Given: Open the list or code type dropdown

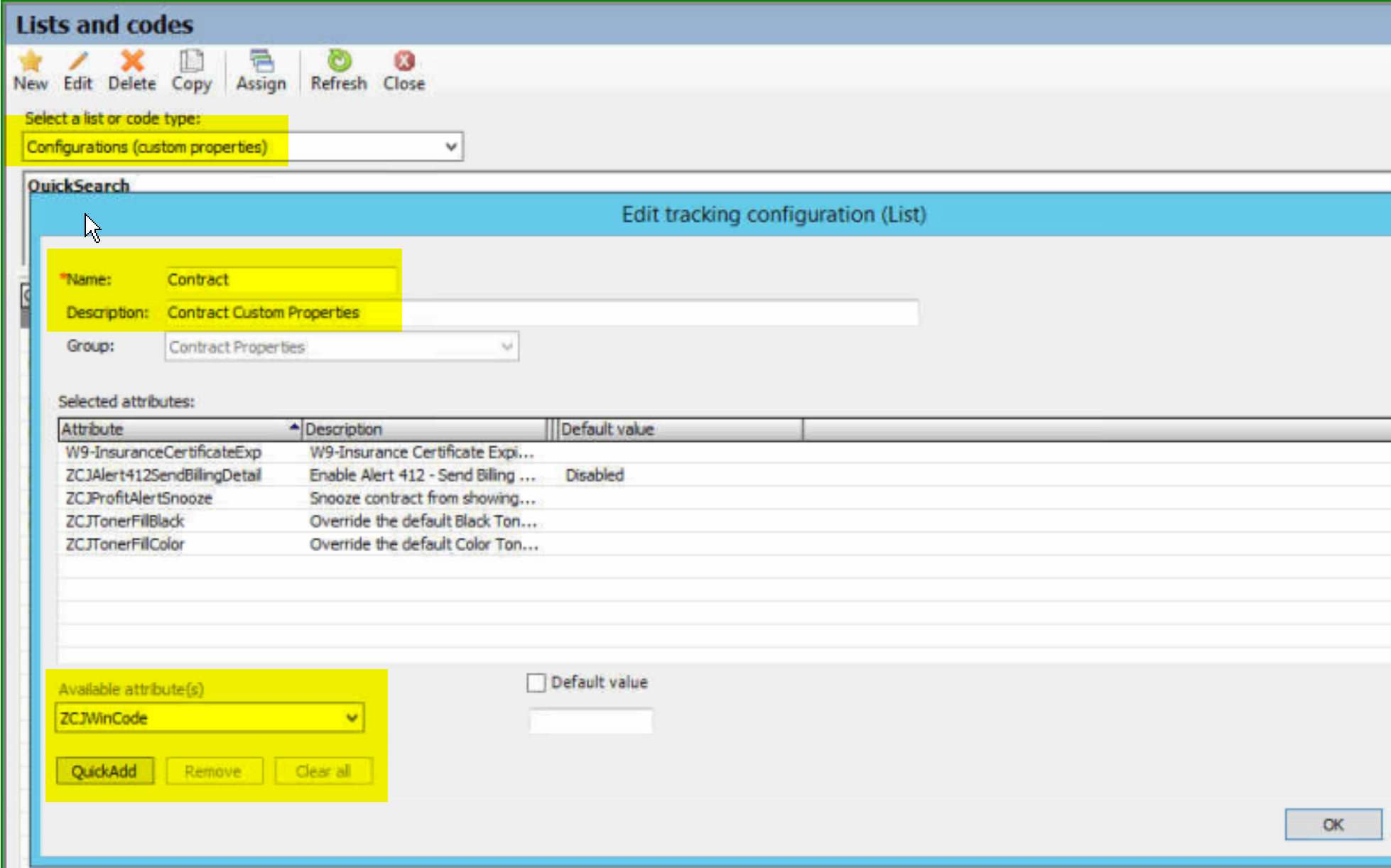Looking at the screenshot, I should point(243,147).
